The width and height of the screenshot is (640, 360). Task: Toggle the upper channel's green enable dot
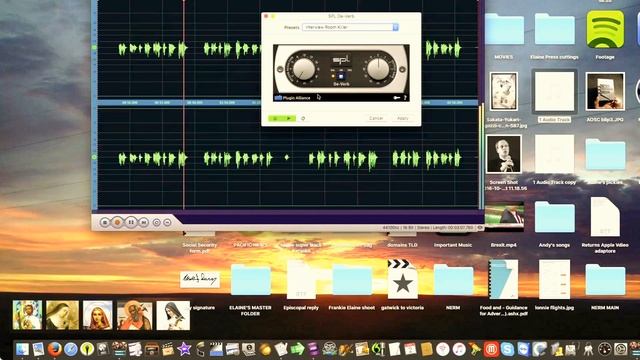(x=94, y=47)
